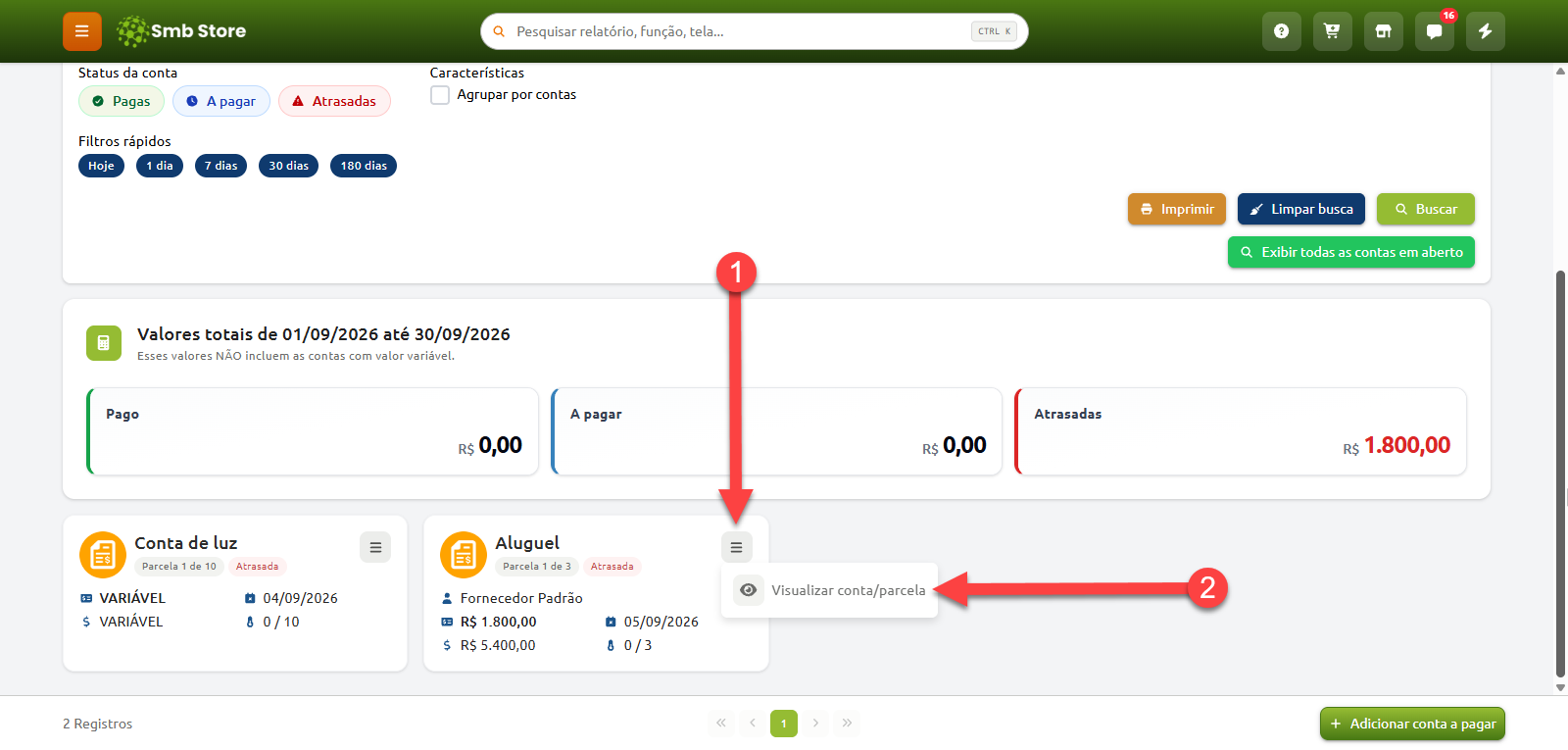Viewport: 1568px width, 750px height.
Task: Toggle the Pagas status filter
Action: coord(122,101)
